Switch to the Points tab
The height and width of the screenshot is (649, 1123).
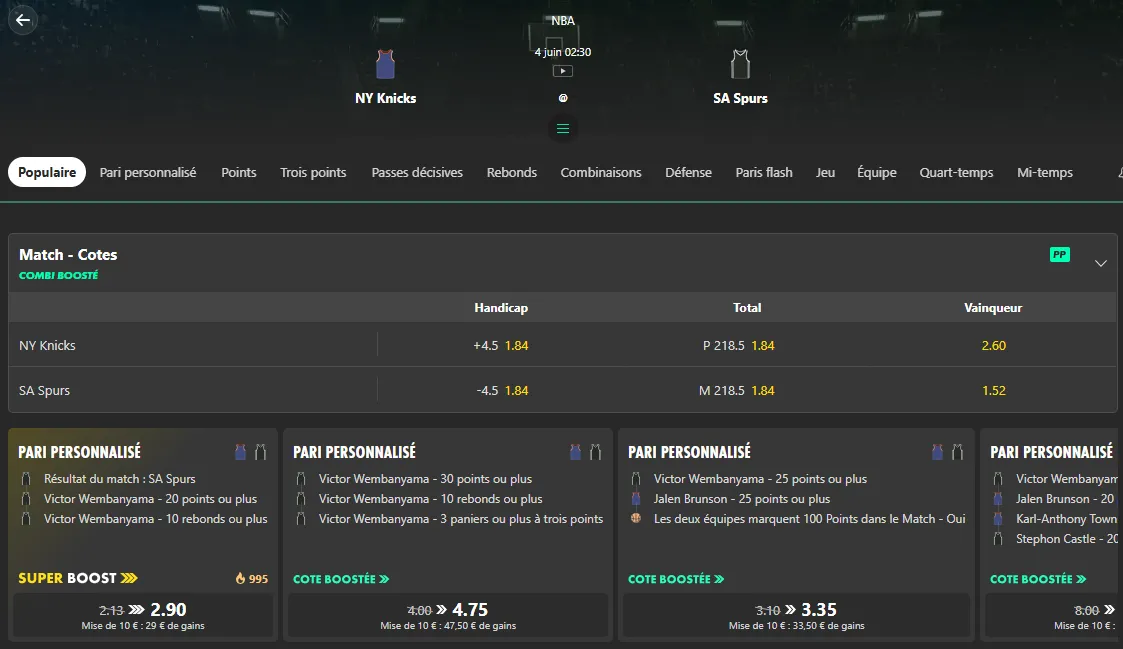click(238, 173)
